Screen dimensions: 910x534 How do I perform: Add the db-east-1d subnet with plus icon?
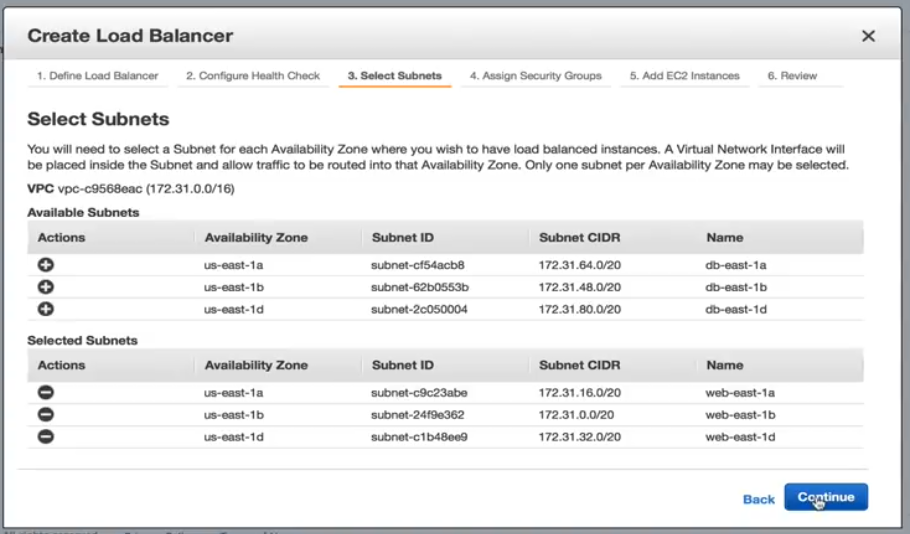(x=46, y=309)
